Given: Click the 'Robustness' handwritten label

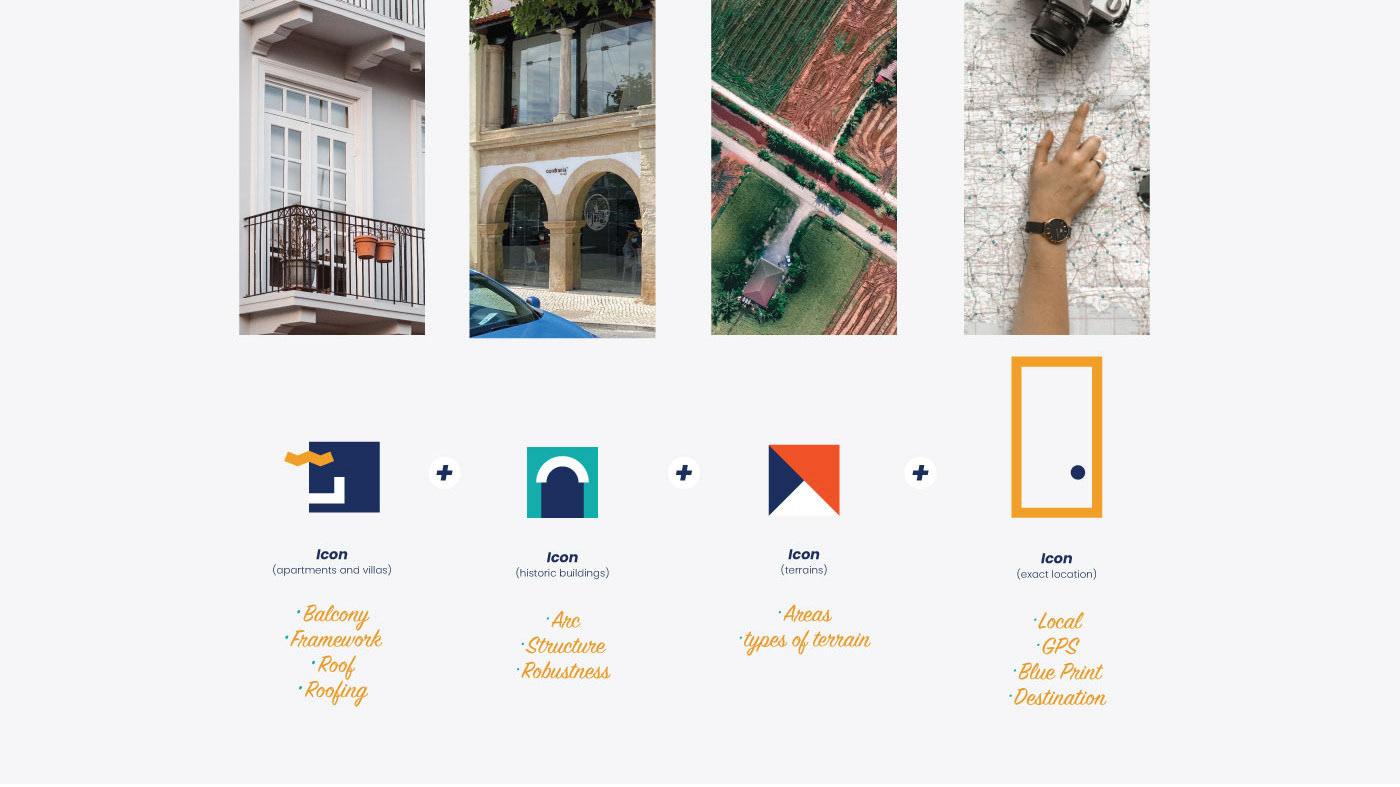Looking at the screenshot, I should [x=564, y=671].
